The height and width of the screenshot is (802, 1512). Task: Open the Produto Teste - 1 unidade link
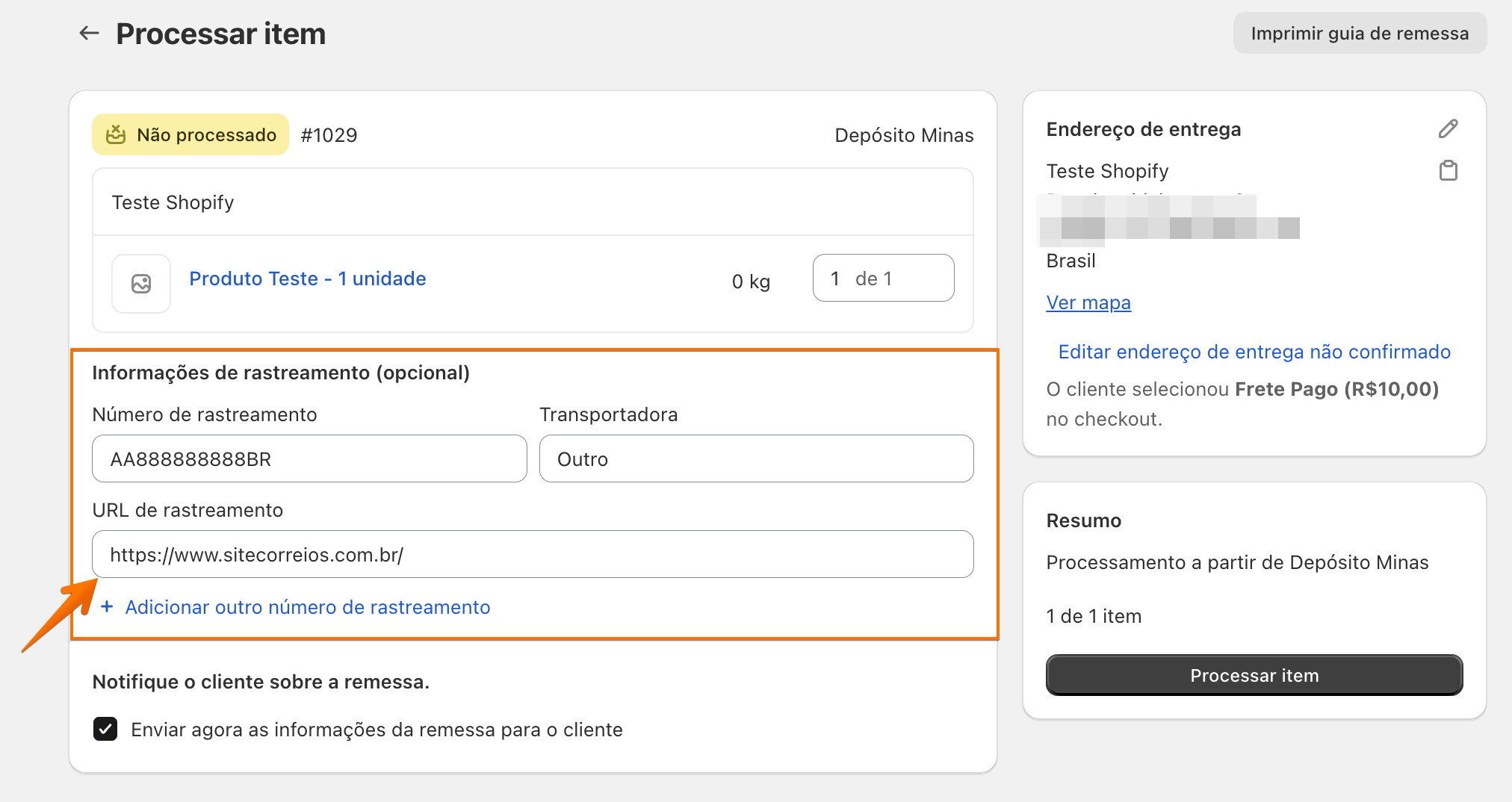[x=307, y=279]
